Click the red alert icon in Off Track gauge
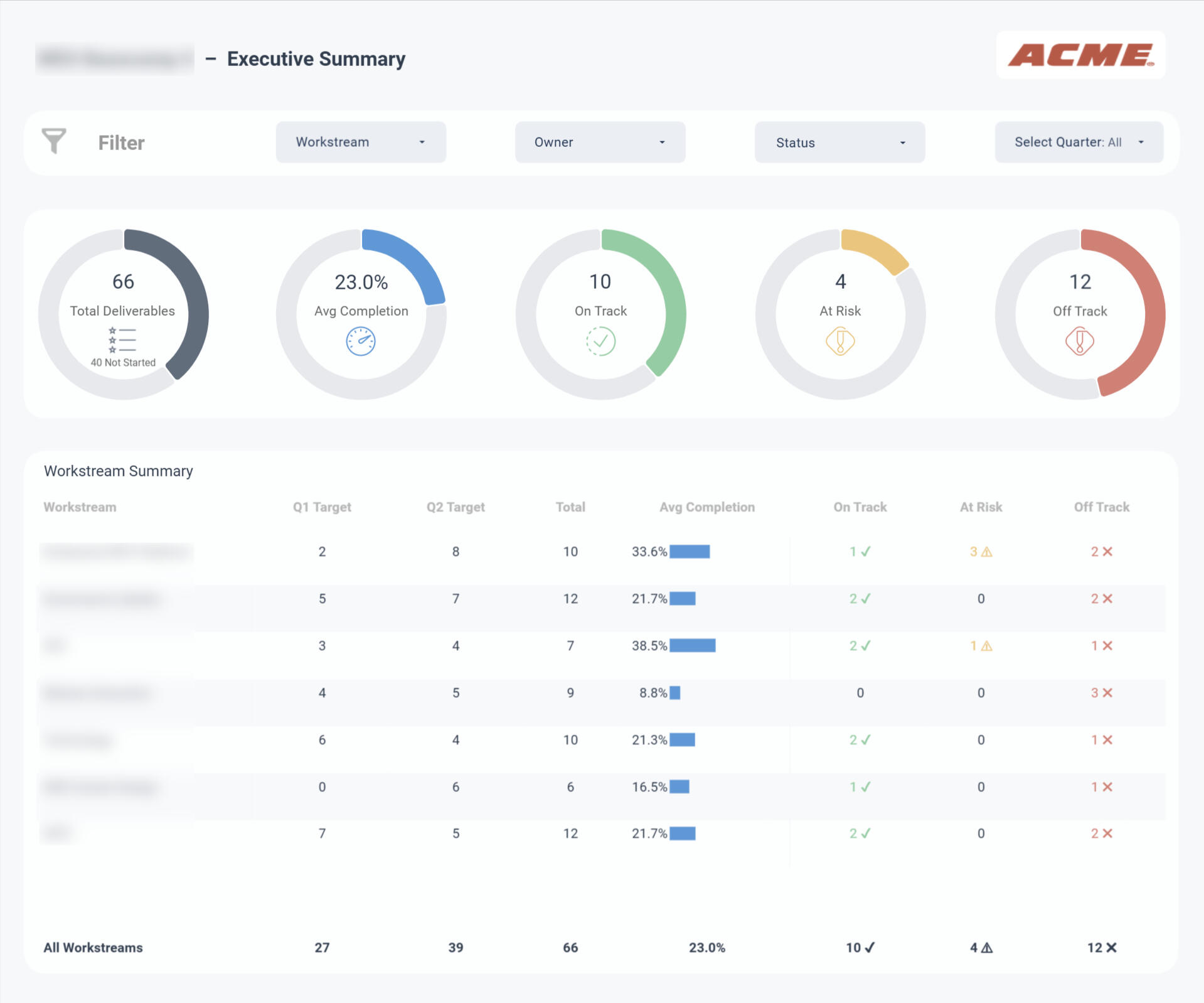Screen dimensions: 1204x1003 [1080, 341]
